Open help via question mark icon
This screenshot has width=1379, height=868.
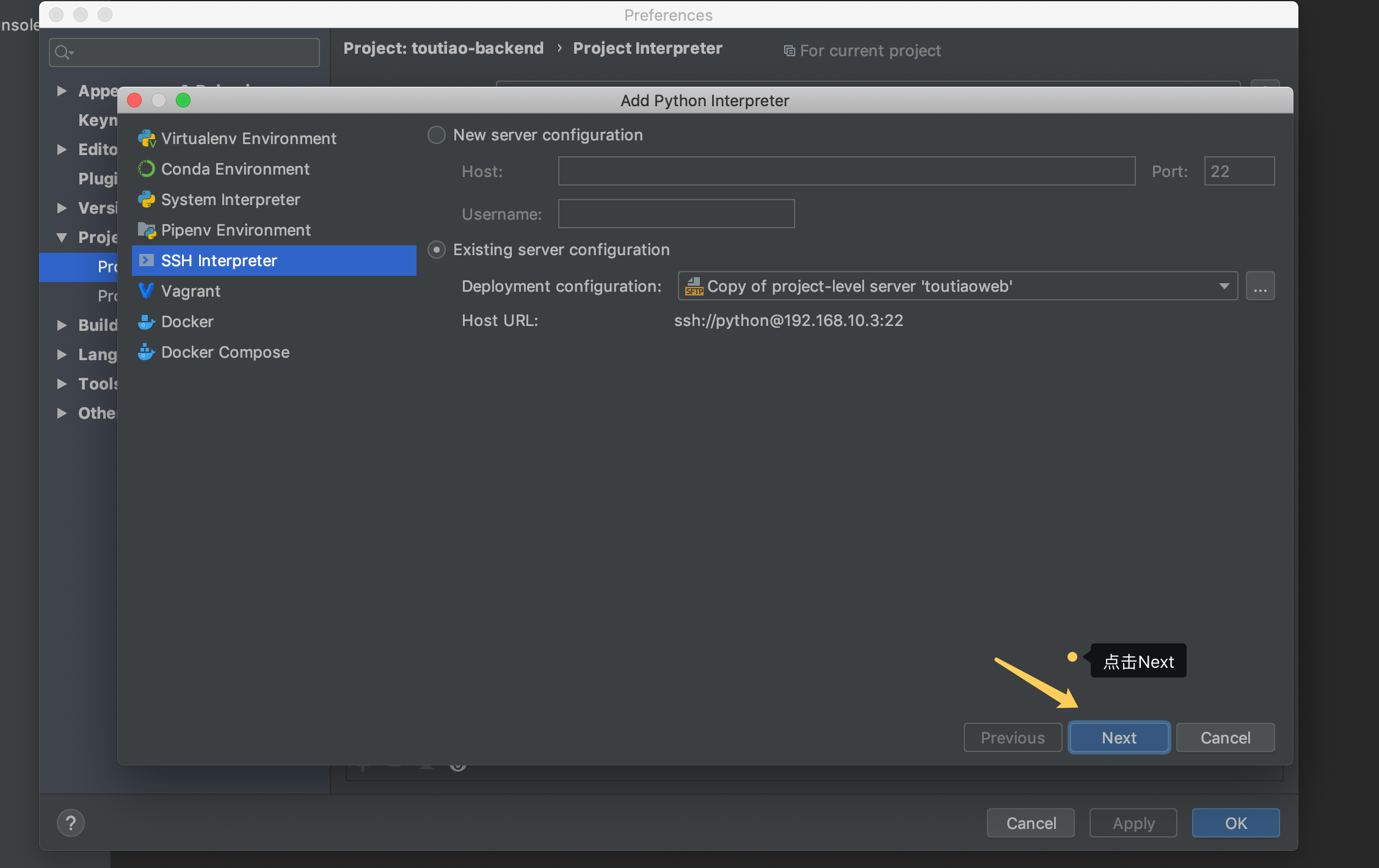click(x=71, y=823)
